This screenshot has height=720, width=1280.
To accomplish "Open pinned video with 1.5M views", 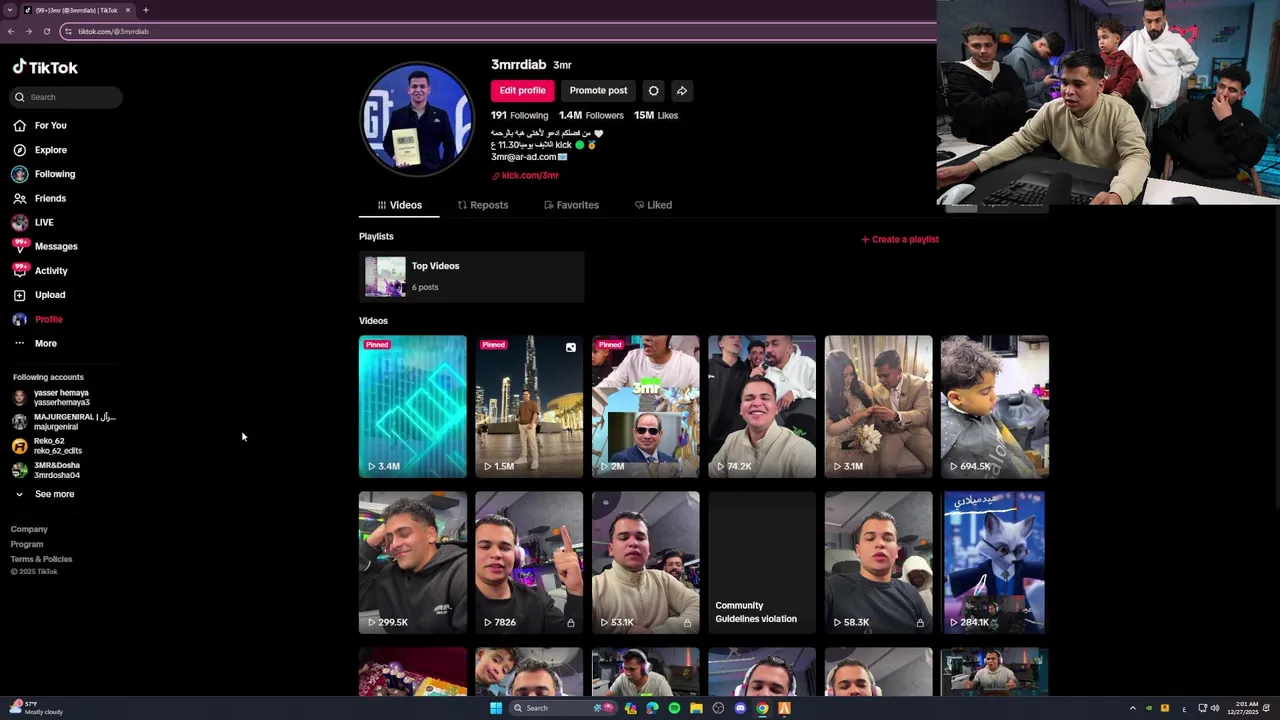I will click(x=529, y=406).
